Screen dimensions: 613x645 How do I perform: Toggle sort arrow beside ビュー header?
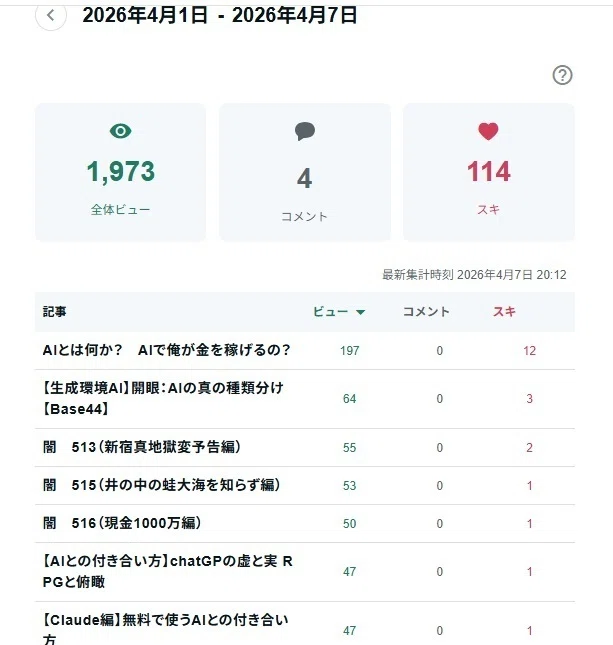(x=360, y=312)
